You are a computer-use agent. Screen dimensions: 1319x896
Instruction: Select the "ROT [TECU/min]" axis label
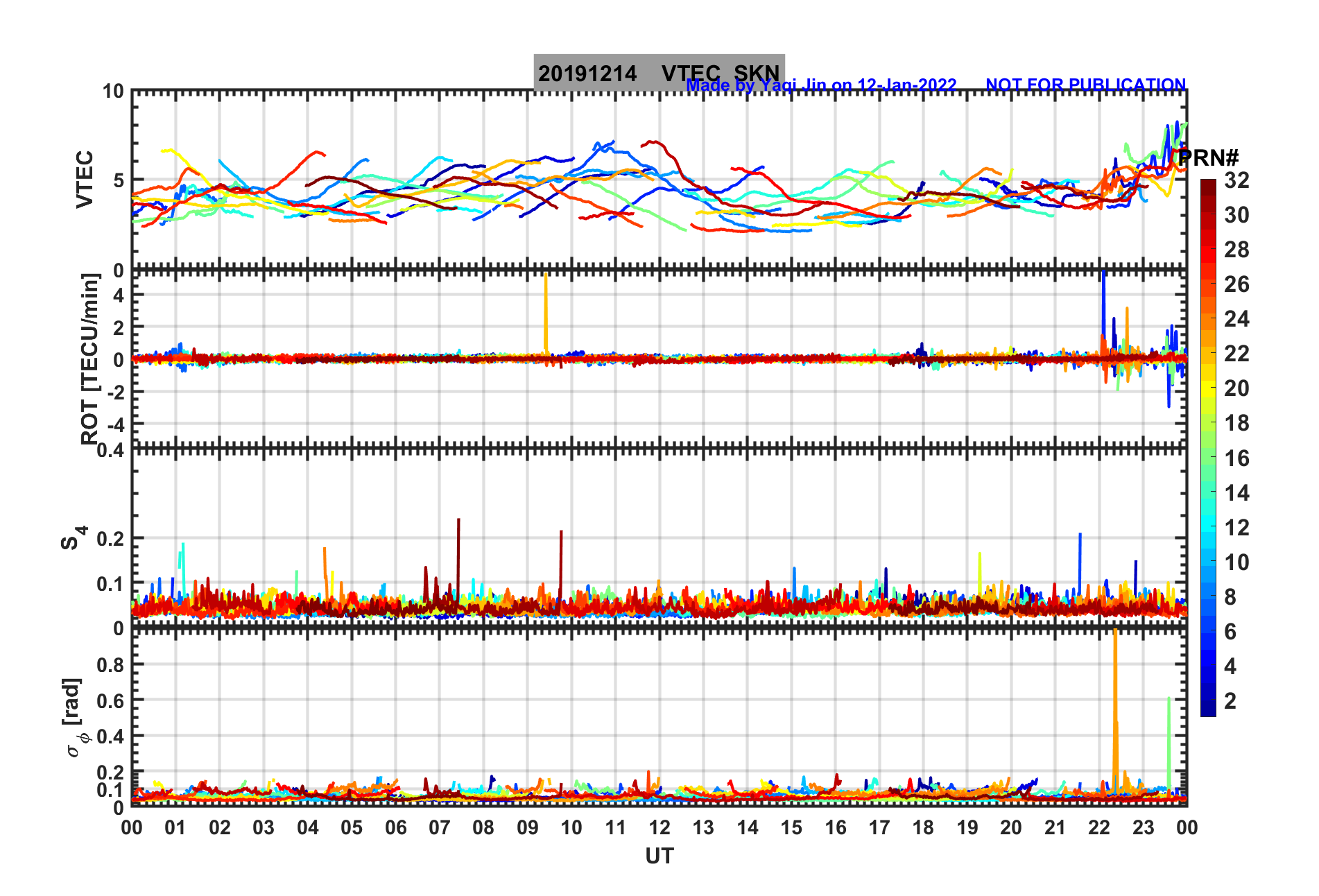(90, 359)
